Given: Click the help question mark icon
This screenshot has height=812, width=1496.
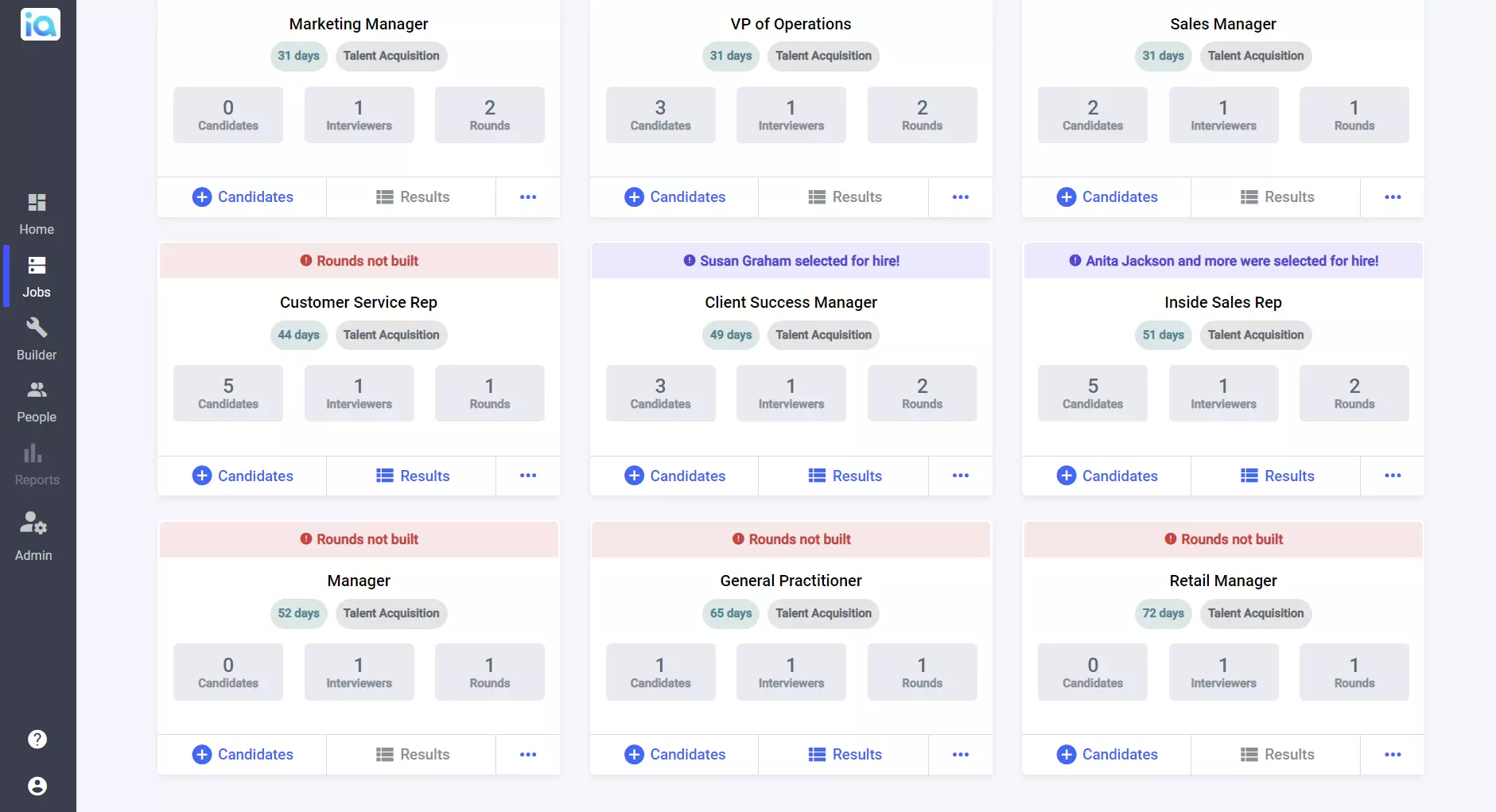Looking at the screenshot, I should tap(37, 739).
